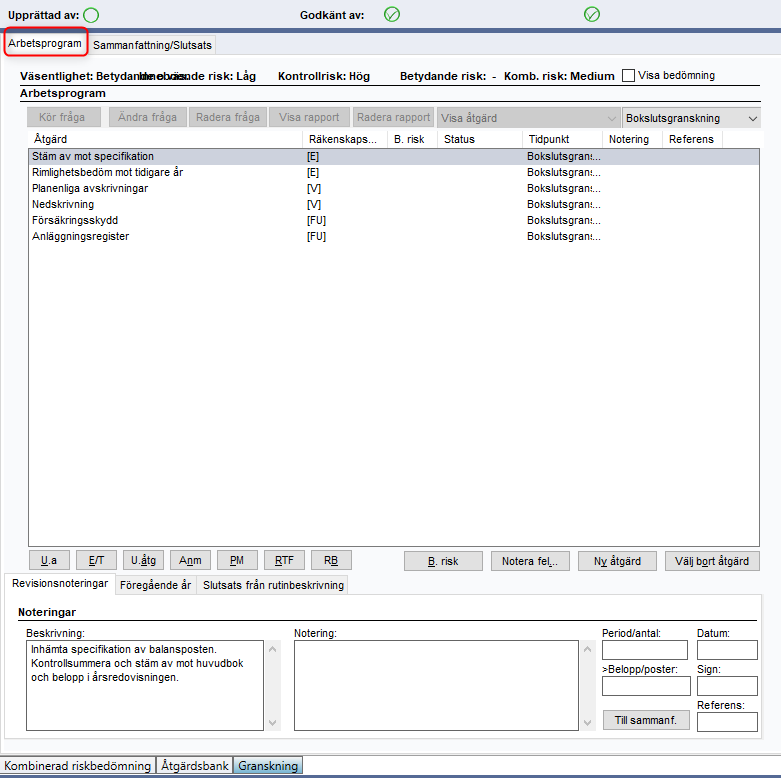781x778 pixels.
Task: Focus the Referens input field in Noteringar
Action: [727, 722]
